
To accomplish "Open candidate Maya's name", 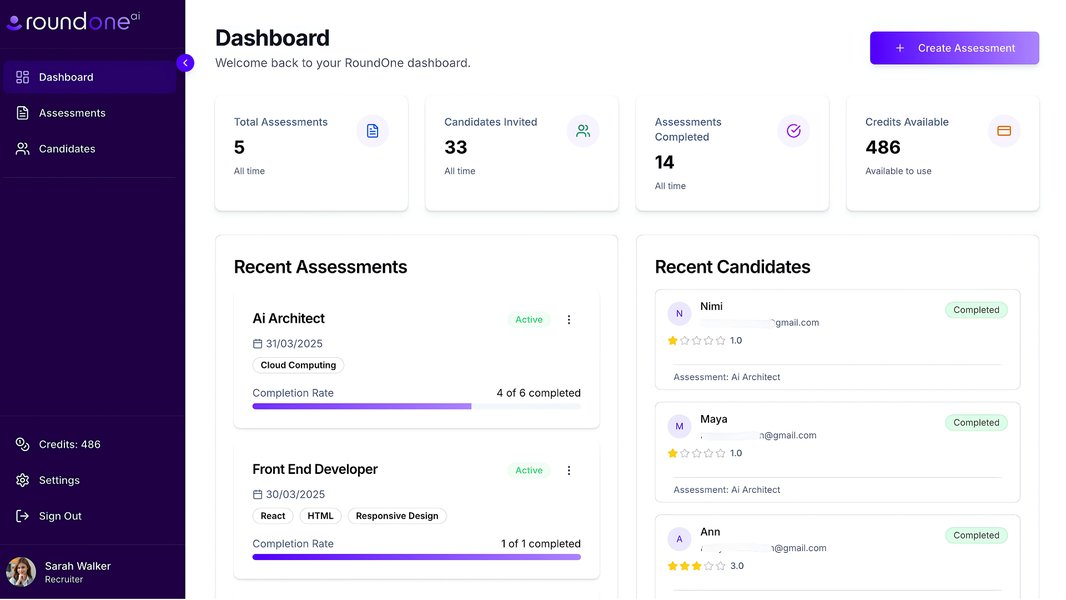I will coord(714,419).
